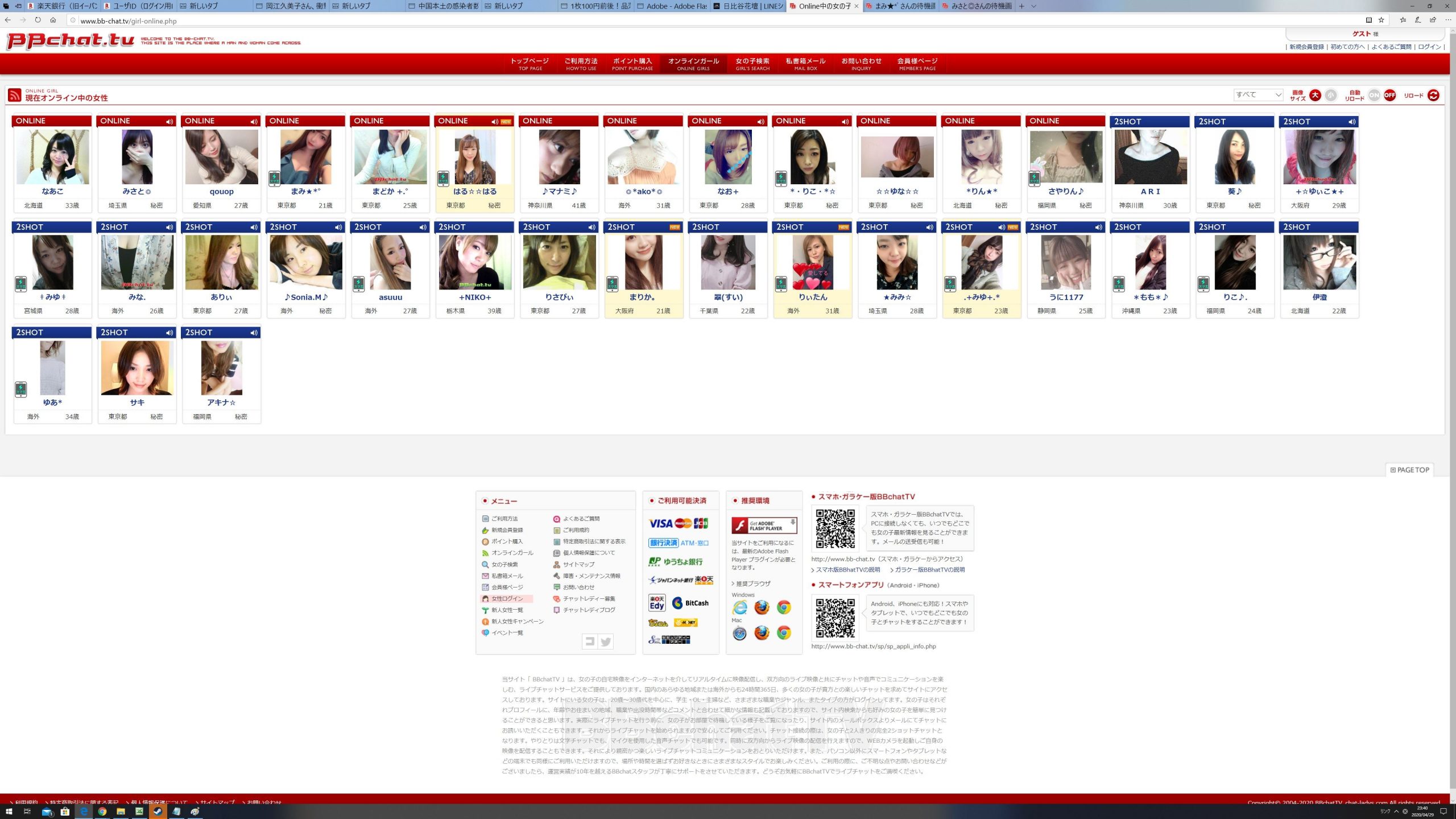Click the 新規会員登録 link at top right

point(1306,47)
